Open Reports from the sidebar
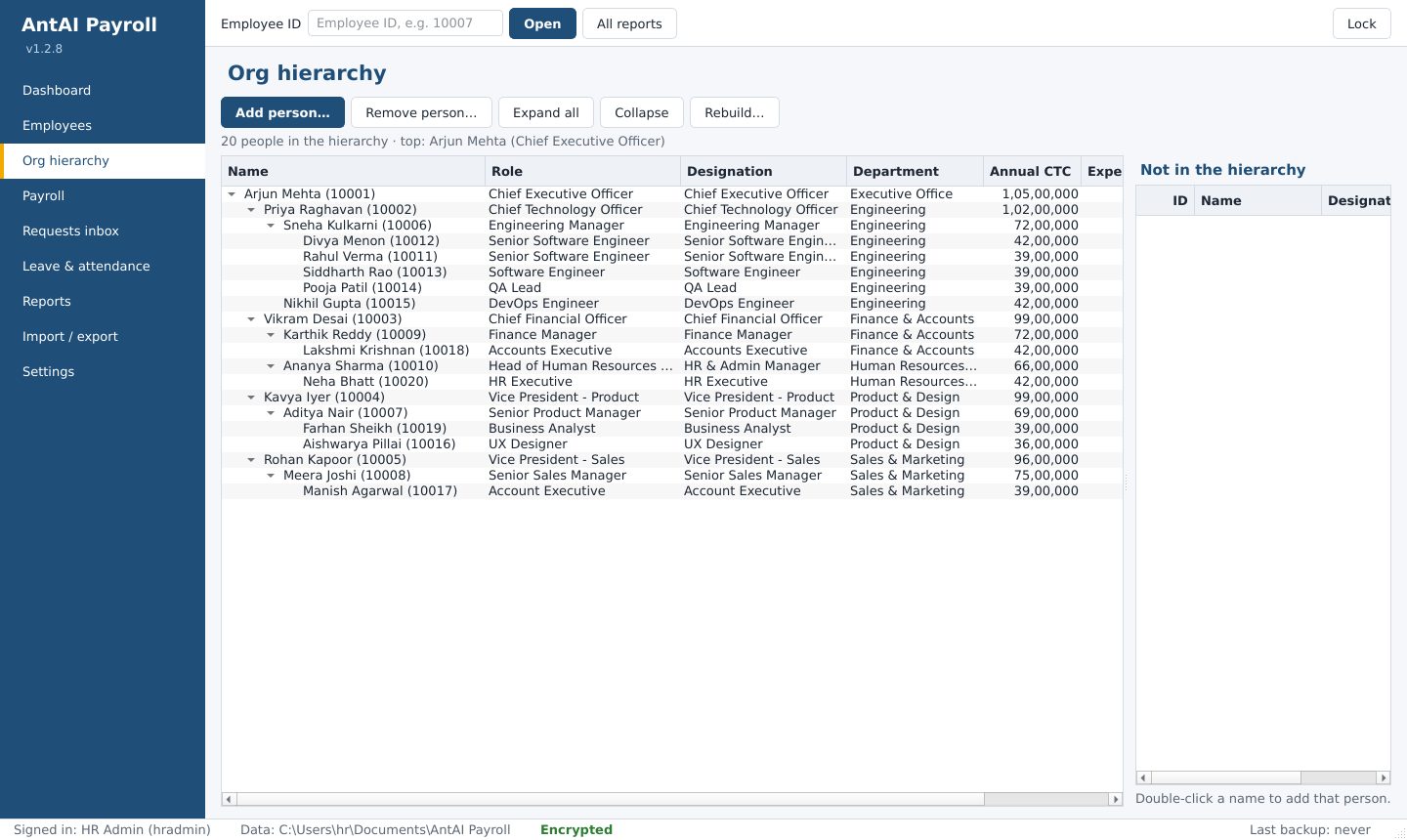Image resolution: width=1407 pixels, height=840 pixels. coord(103,301)
